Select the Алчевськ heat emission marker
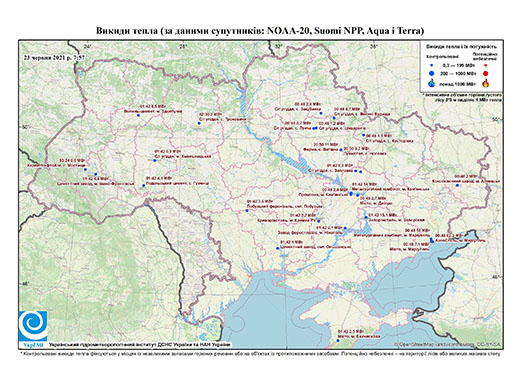The width and height of the screenshot is (520, 368). tap(457, 185)
